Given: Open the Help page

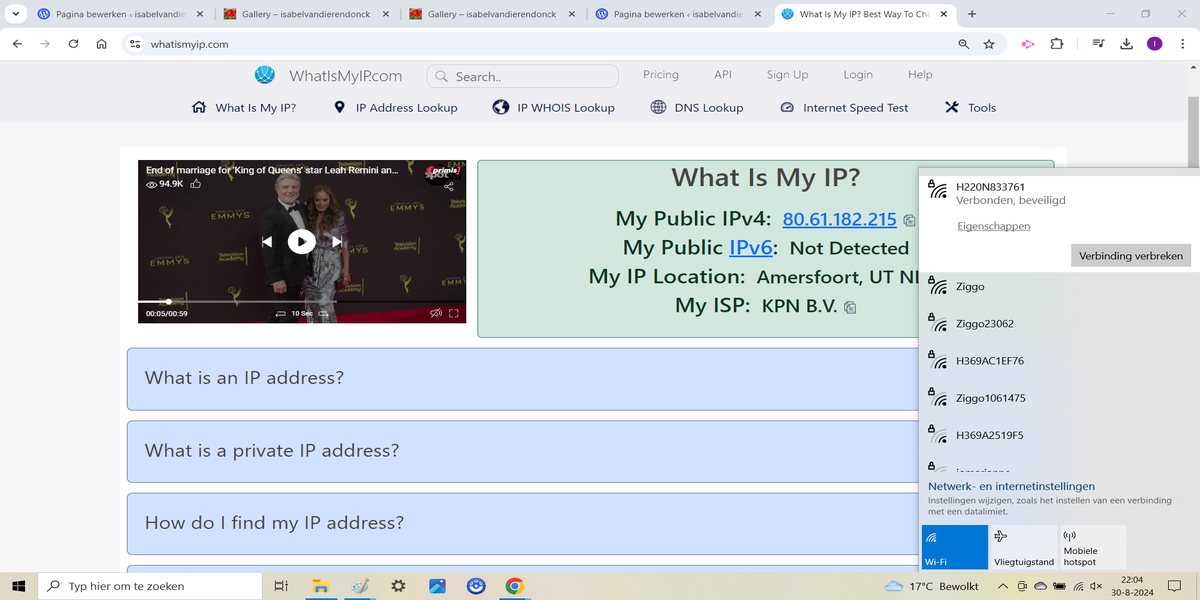Looking at the screenshot, I should click(920, 74).
